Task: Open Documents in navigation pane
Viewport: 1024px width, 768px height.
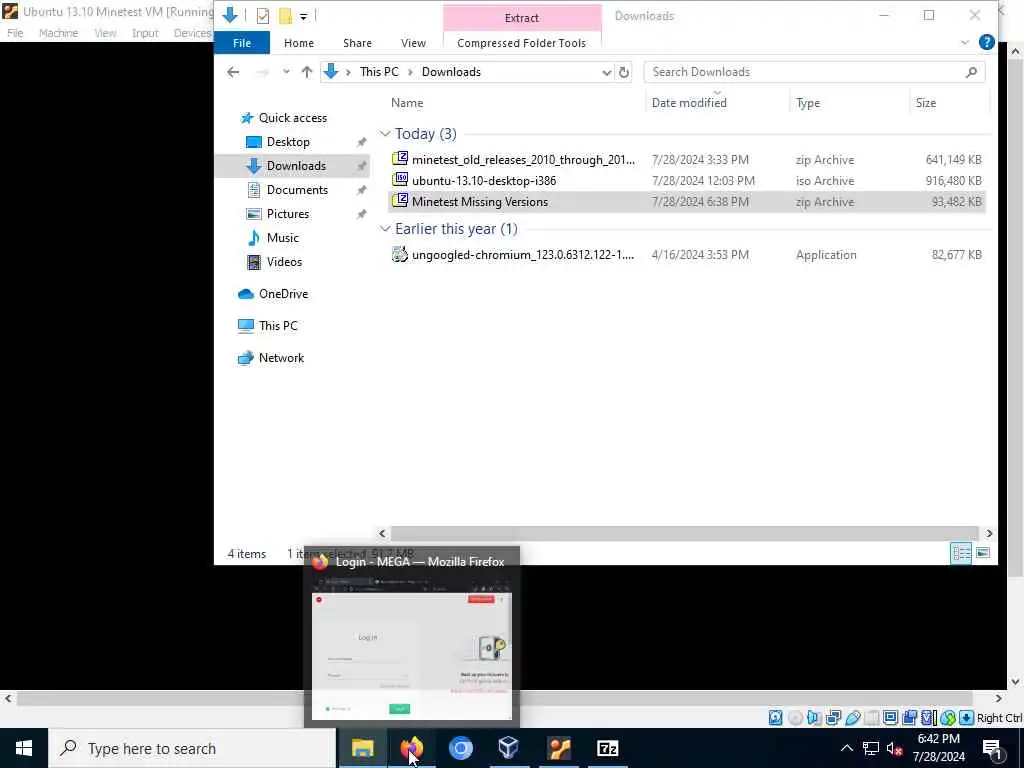Action: click(x=296, y=190)
